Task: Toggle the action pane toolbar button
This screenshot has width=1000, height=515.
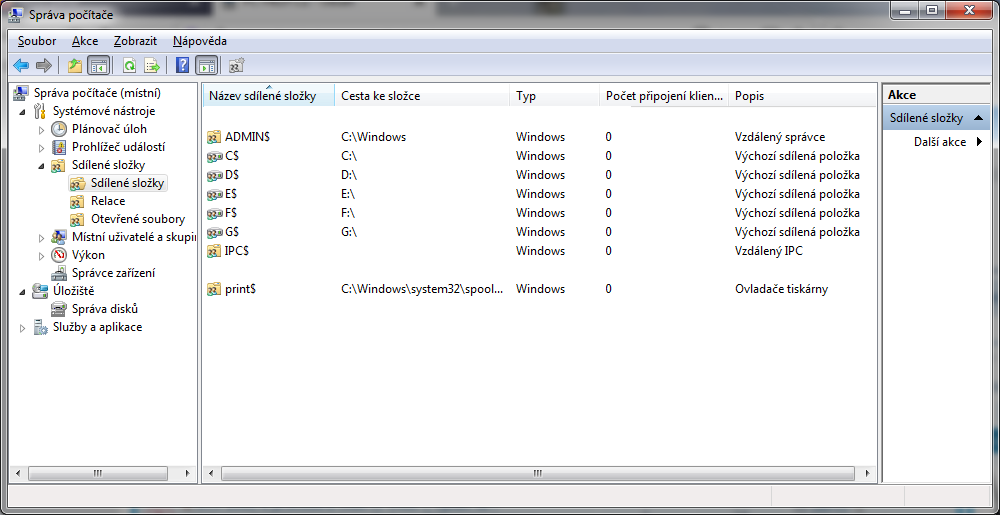Action: [206, 65]
